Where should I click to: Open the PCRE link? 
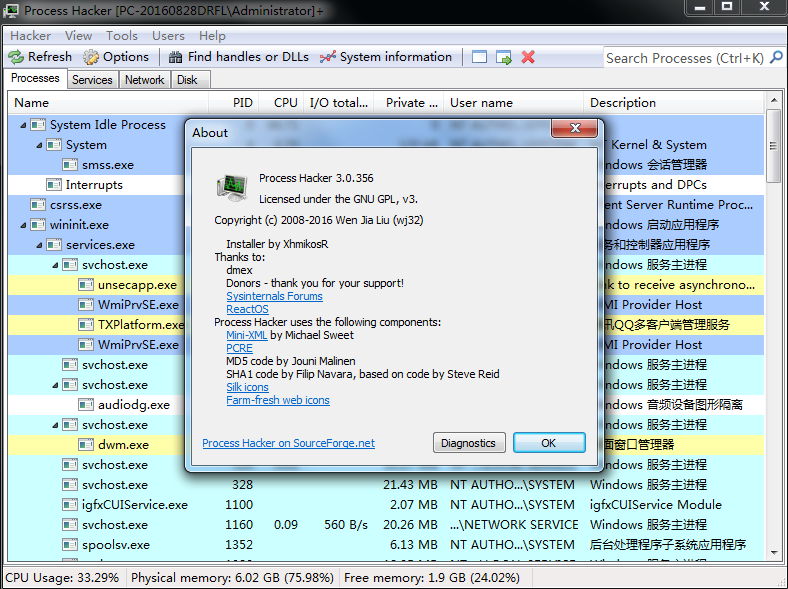(239, 348)
